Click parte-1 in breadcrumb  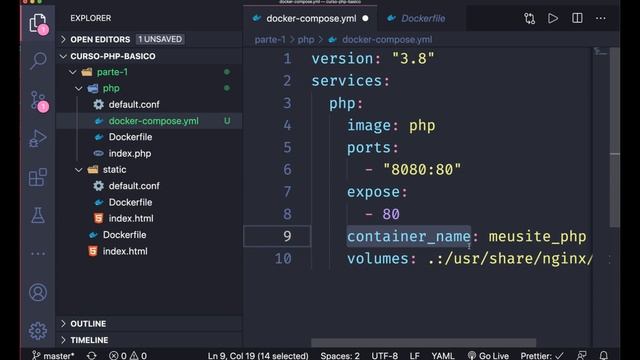tap(270, 40)
